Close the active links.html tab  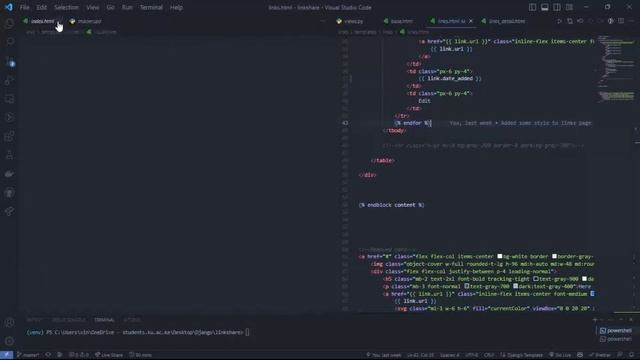(471, 21)
